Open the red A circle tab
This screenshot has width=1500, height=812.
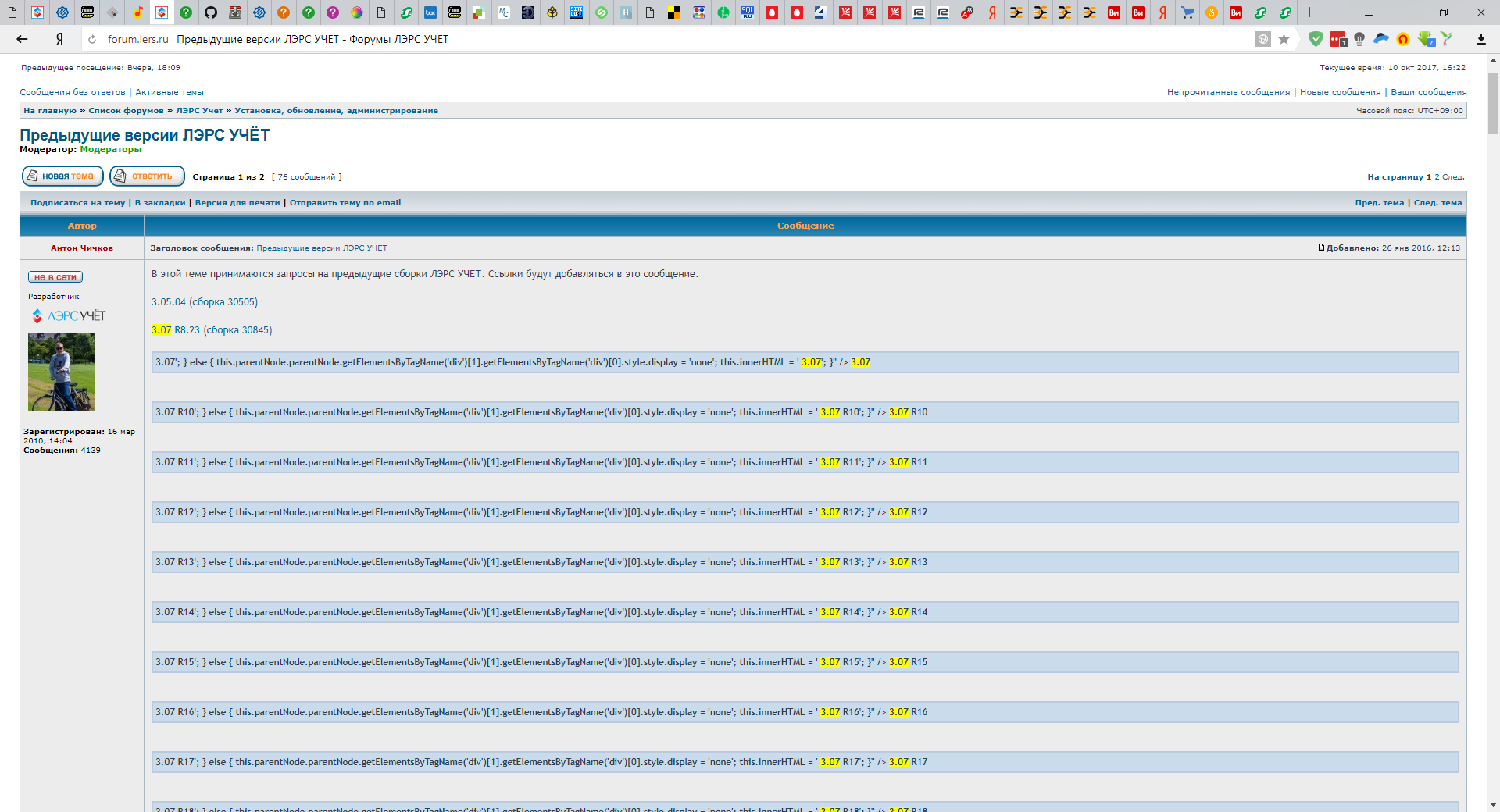click(967, 12)
